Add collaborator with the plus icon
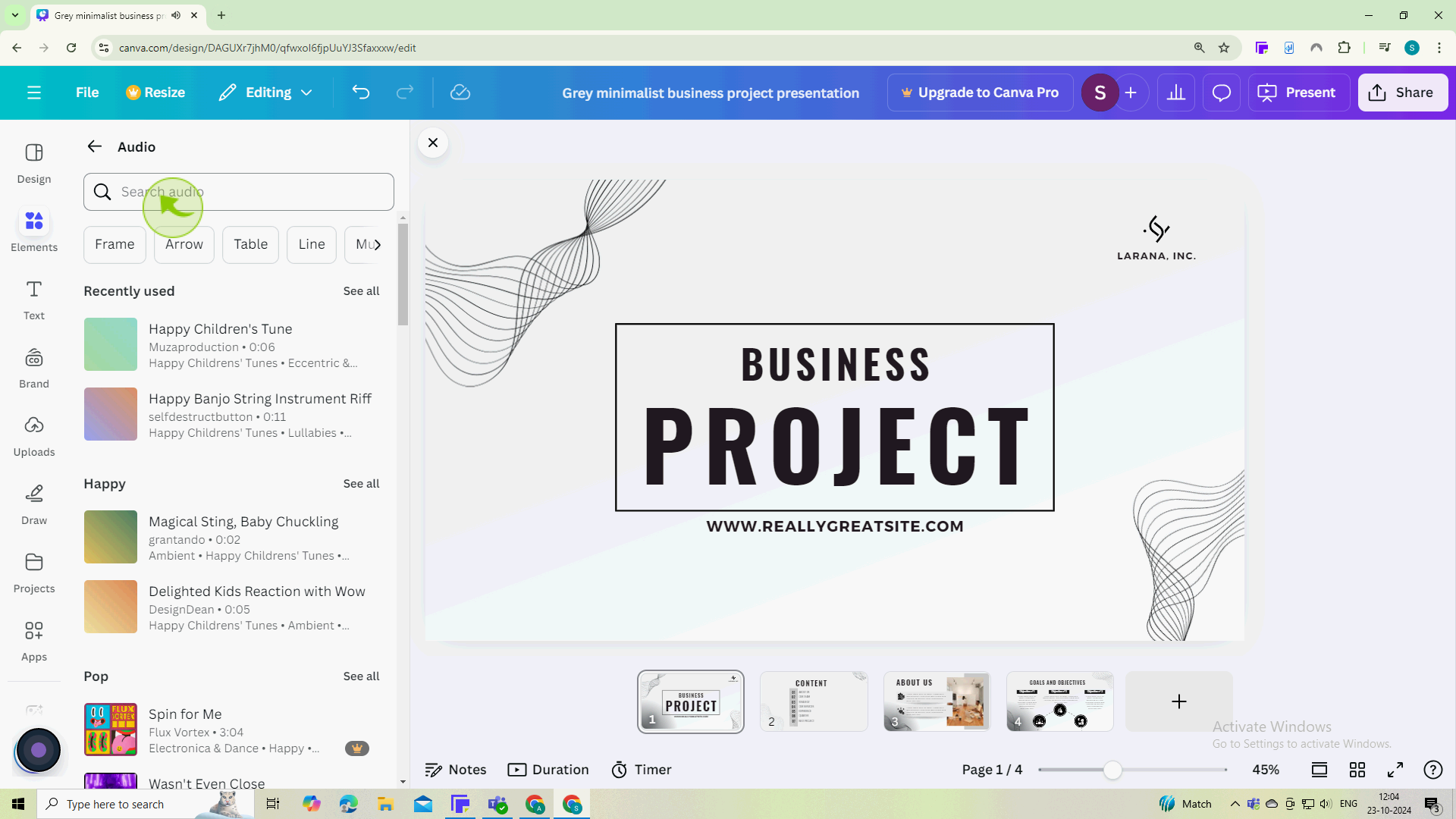 pos(1131,93)
